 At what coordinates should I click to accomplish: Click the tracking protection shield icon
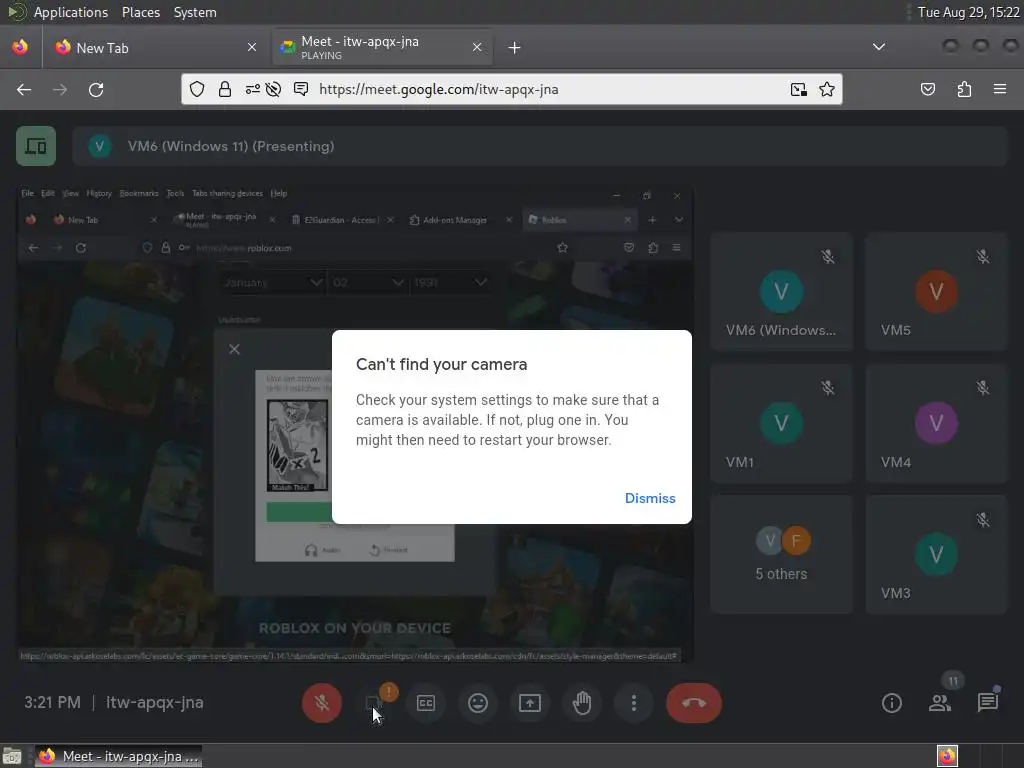point(197,89)
